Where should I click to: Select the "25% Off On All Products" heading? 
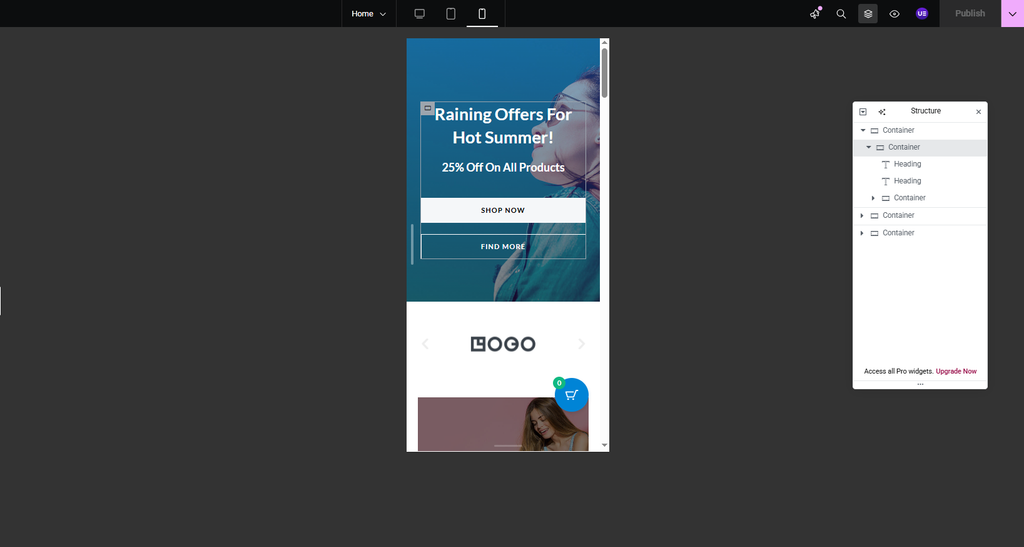503,167
